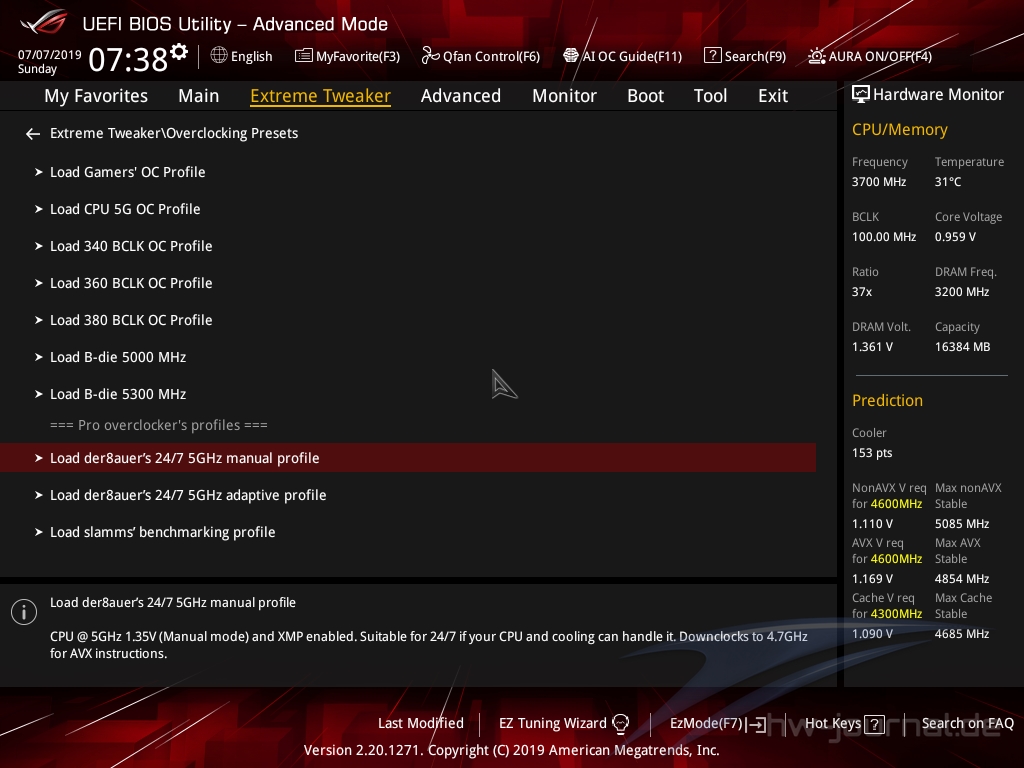
Task: Toggle AURA ON/OFF(F4) label
Action: pyautogui.click(x=880, y=57)
